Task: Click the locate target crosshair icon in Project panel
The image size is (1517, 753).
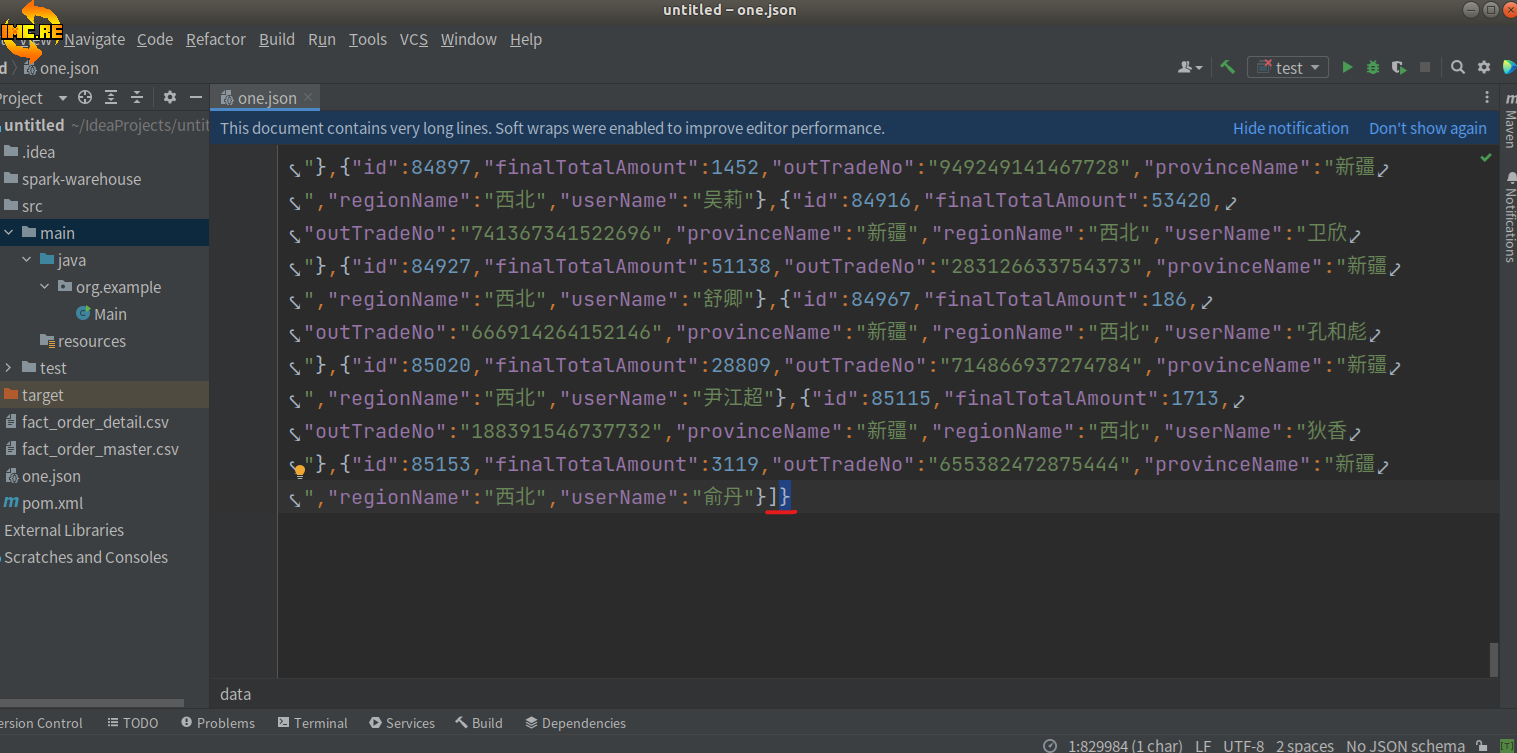Action: (85, 97)
